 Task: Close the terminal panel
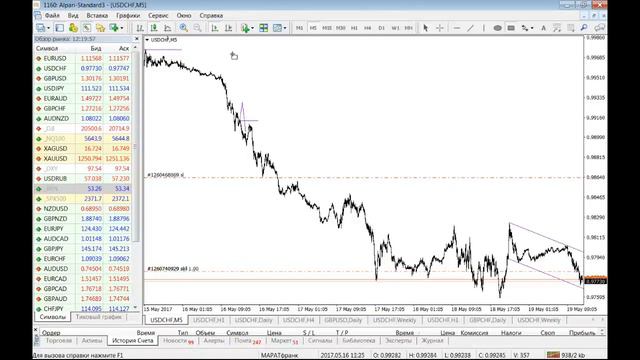coord(36,329)
